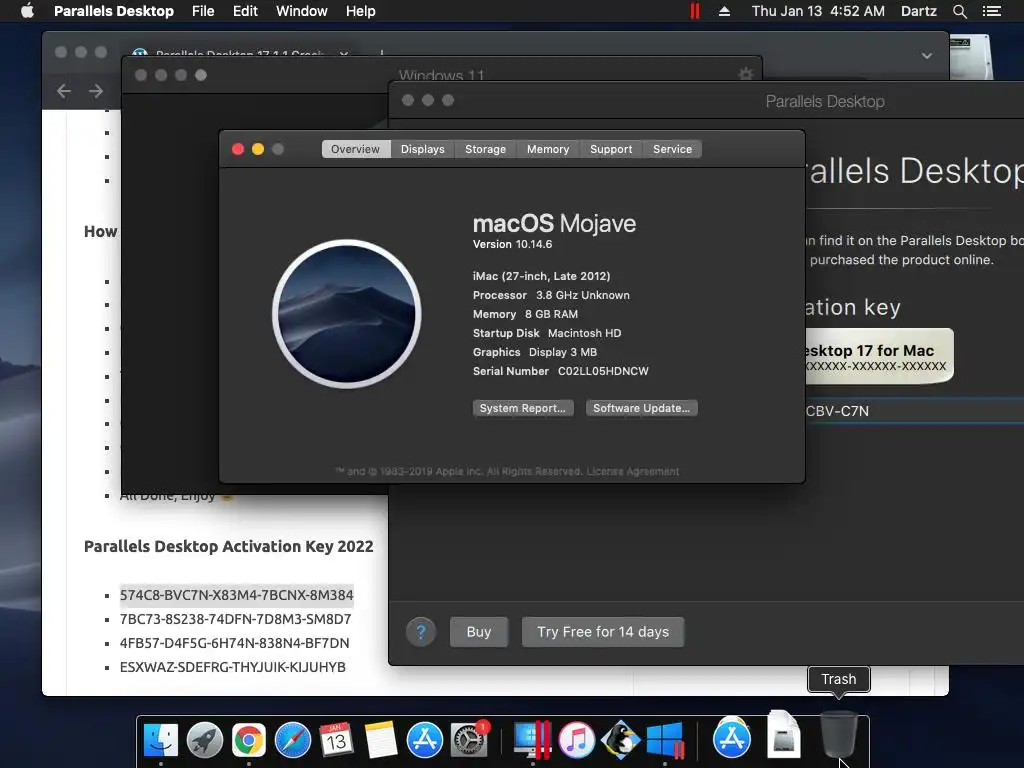Open the Window menu
The width and height of the screenshot is (1024, 768).
tap(302, 11)
